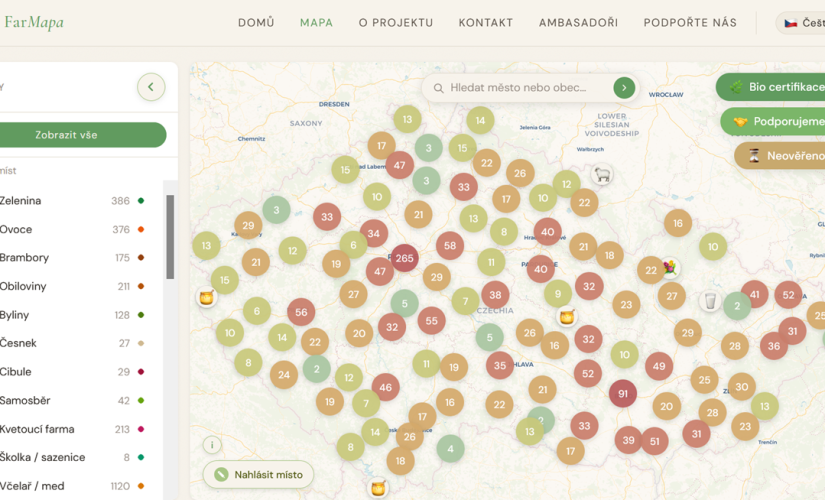The width and height of the screenshot is (825, 500).
Task: Open the map info icon
Action: click(212, 445)
